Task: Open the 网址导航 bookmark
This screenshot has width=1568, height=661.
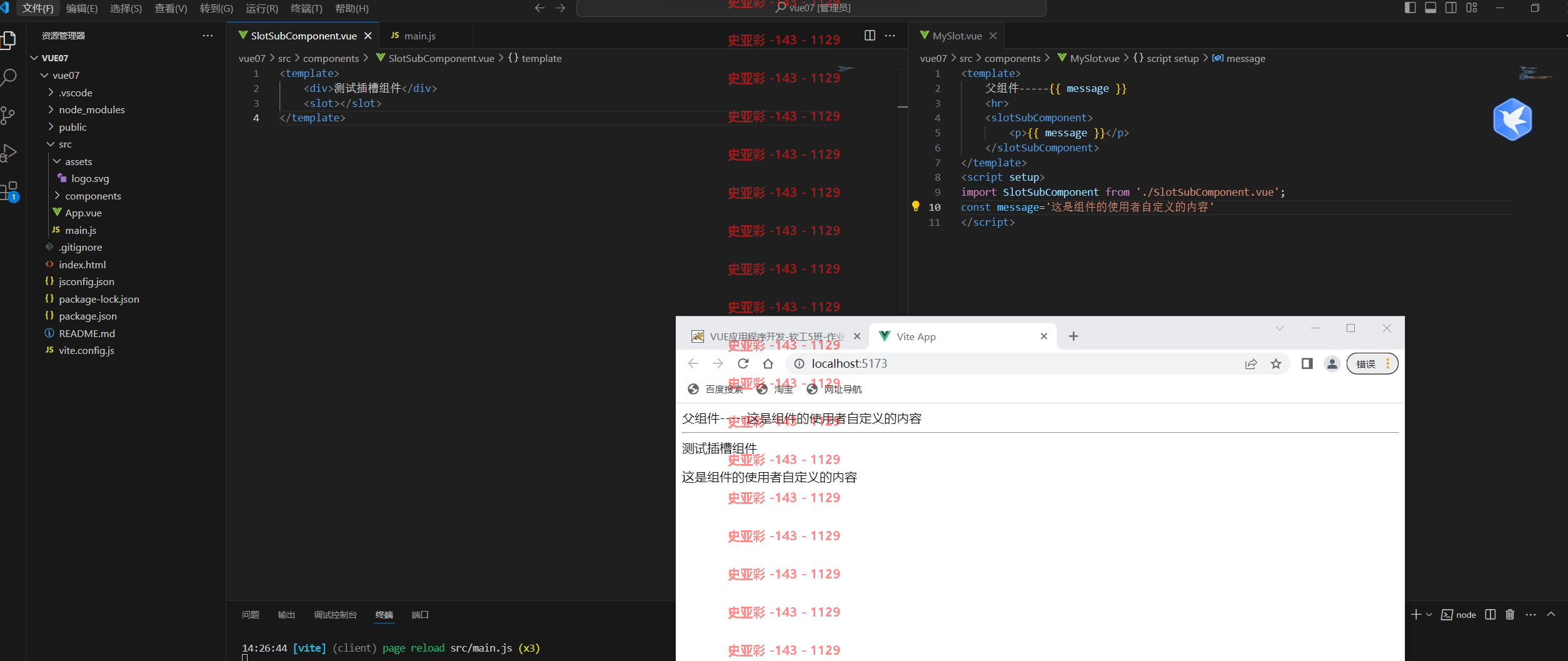Action: pos(834,389)
